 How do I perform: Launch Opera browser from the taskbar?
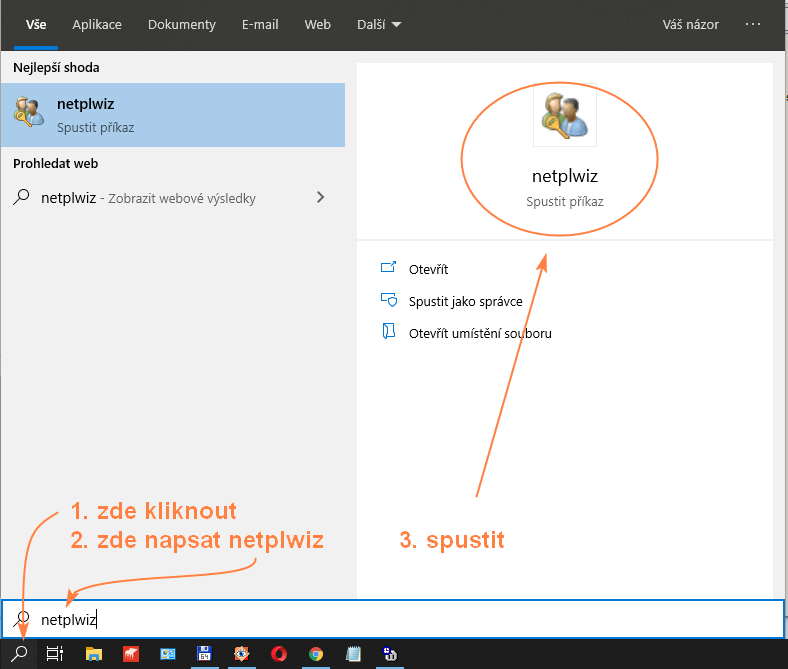pyautogui.click(x=279, y=654)
